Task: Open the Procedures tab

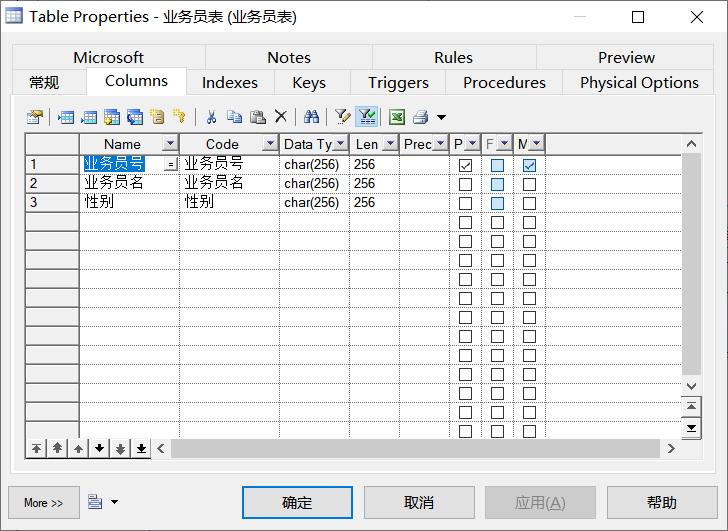Action: [504, 83]
